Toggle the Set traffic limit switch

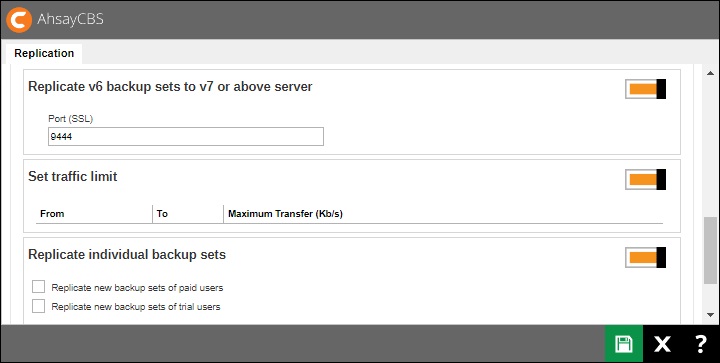pyautogui.click(x=645, y=179)
